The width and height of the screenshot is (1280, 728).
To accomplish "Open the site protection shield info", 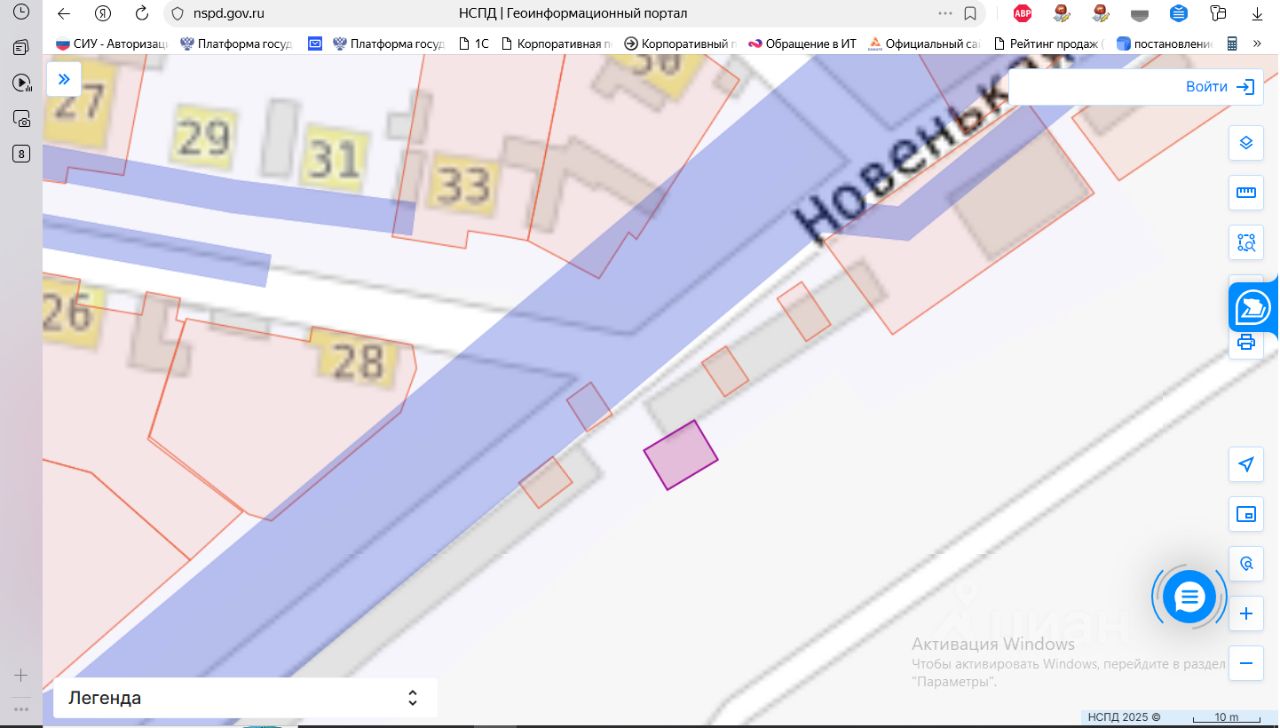I will 178,14.
